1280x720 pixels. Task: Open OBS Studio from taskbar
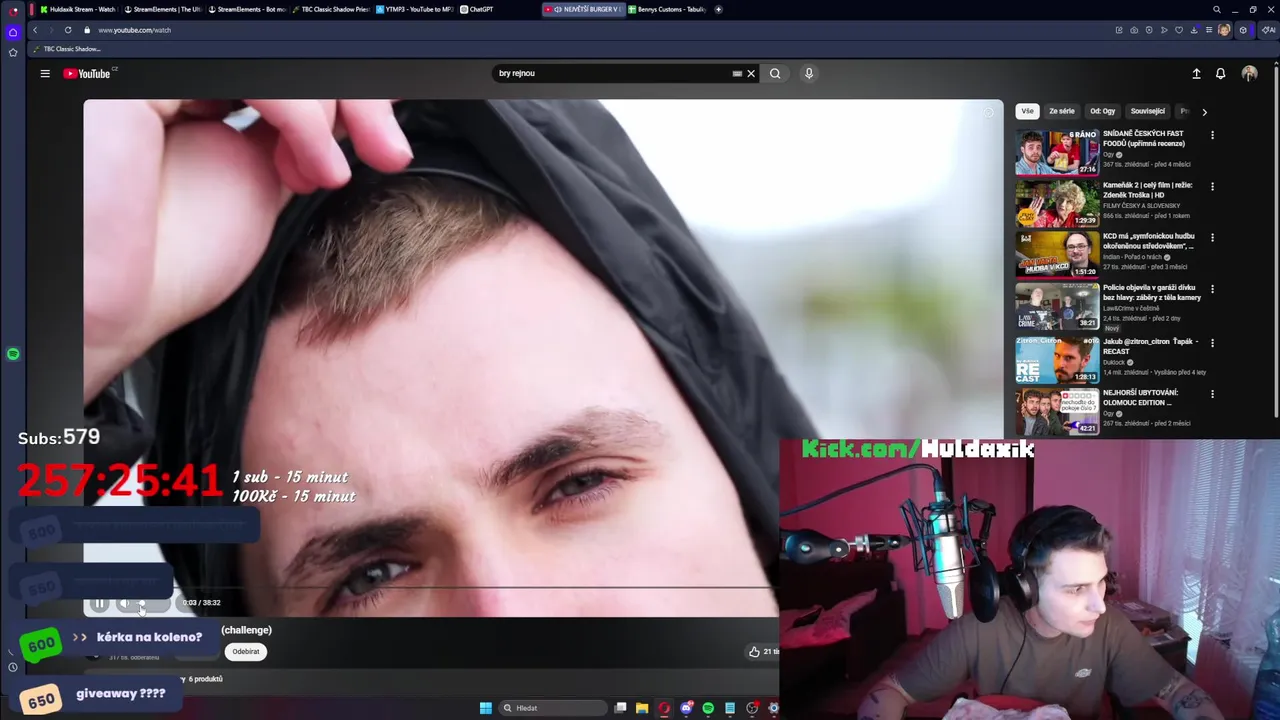click(x=752, y=708)
